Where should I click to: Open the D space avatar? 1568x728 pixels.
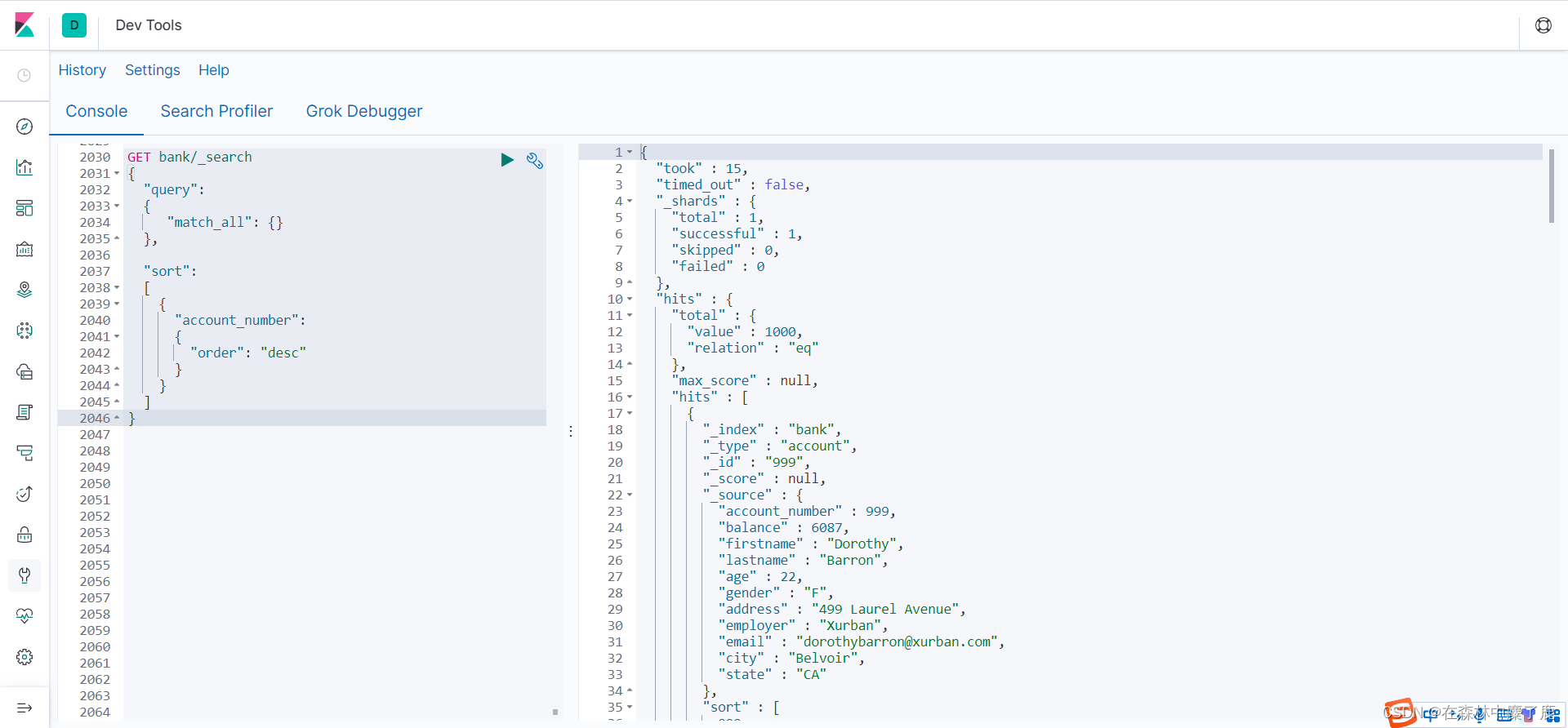point(74,24)
